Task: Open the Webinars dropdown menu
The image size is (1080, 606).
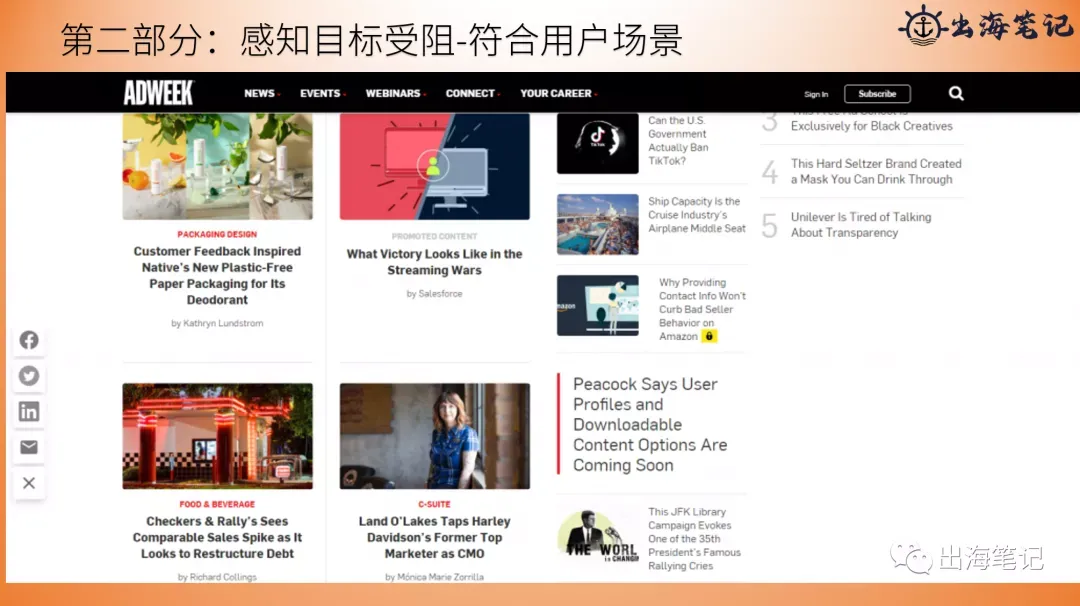Action: (x=394, y=93)
